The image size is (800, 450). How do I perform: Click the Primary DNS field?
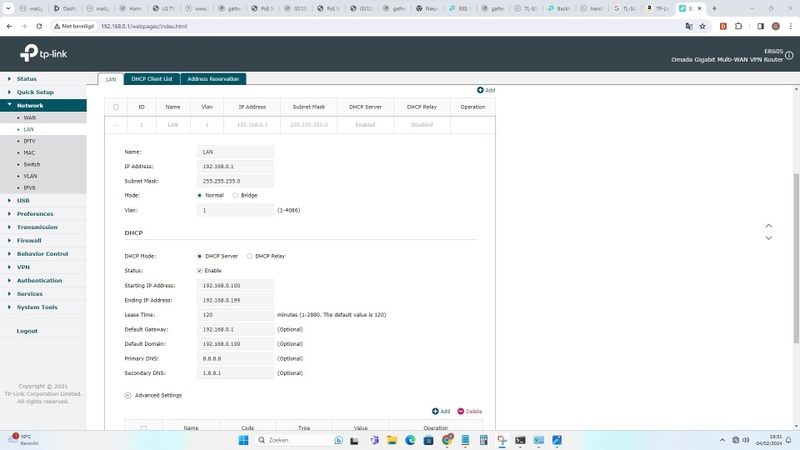(x=235, y=359)
